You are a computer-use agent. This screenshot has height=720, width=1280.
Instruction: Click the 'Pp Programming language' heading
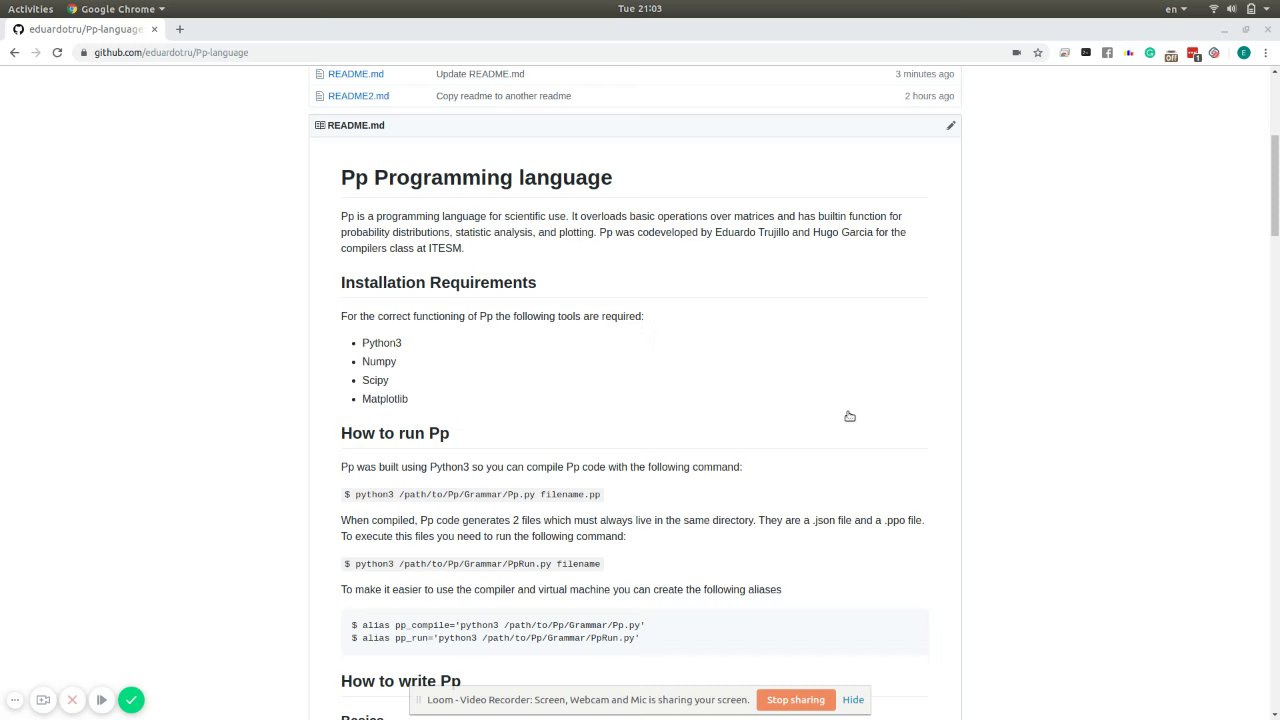coord(476,178)
